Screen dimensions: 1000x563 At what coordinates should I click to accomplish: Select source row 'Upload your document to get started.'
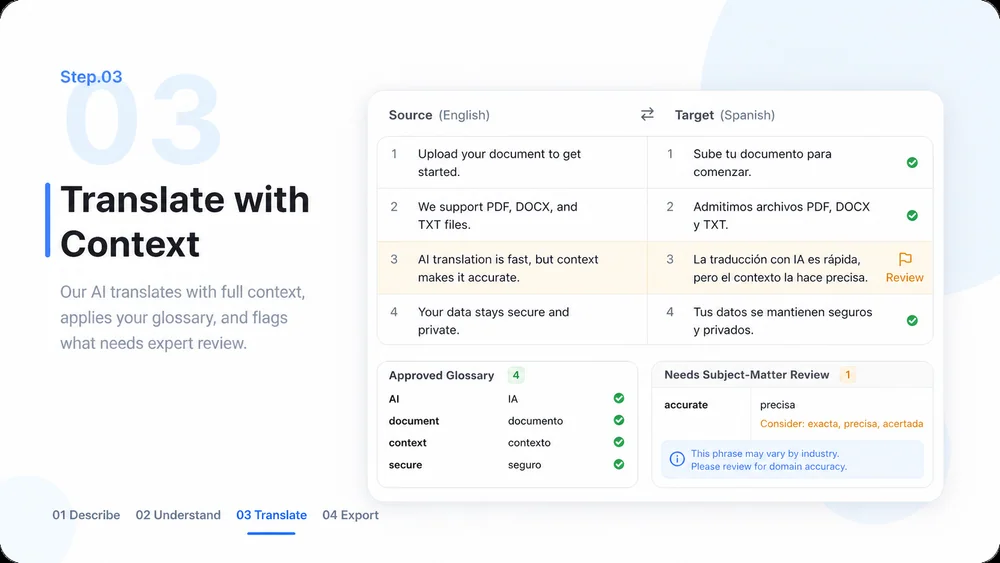click(512, 163)
